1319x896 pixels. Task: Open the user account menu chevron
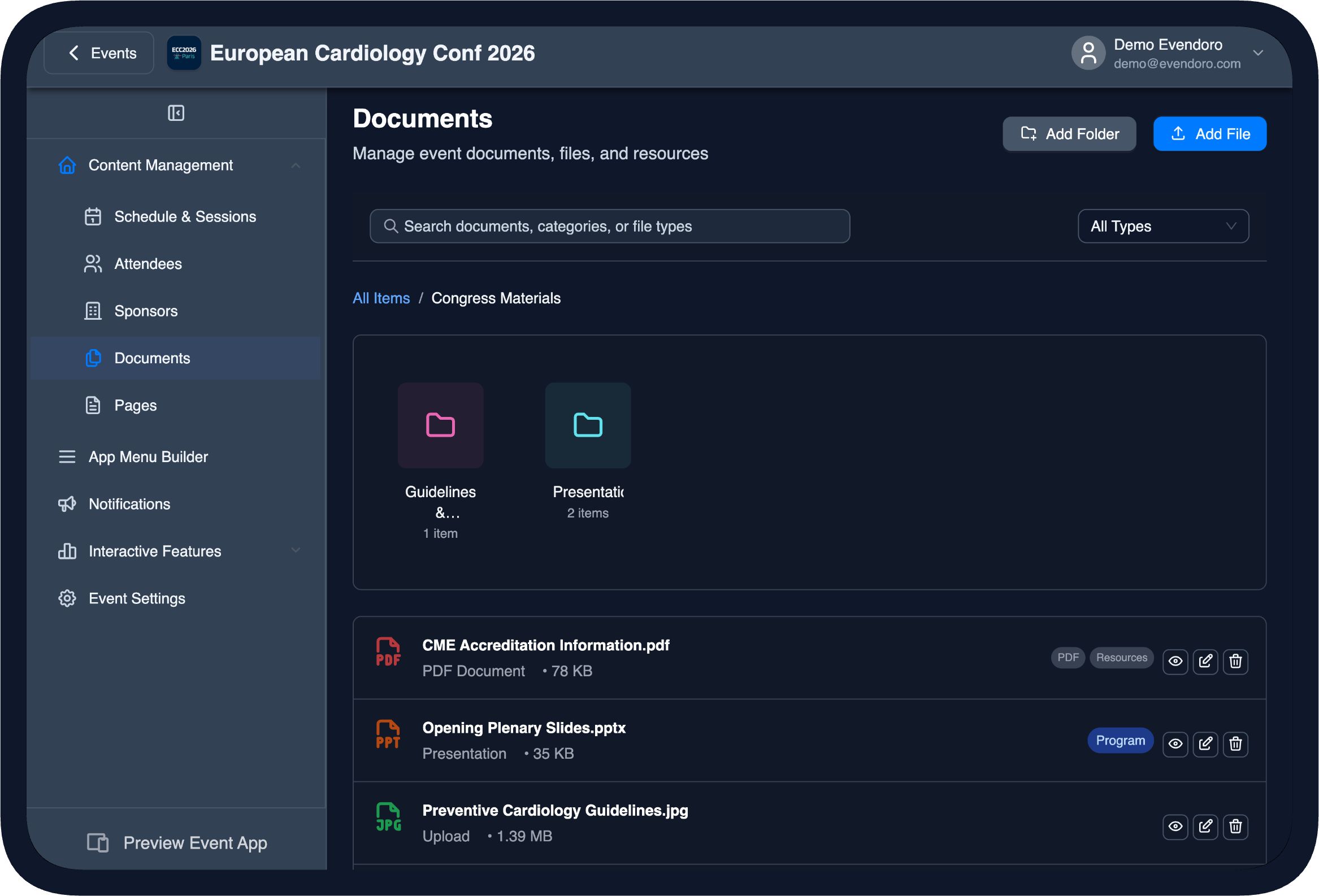[x=1258, y=53]
